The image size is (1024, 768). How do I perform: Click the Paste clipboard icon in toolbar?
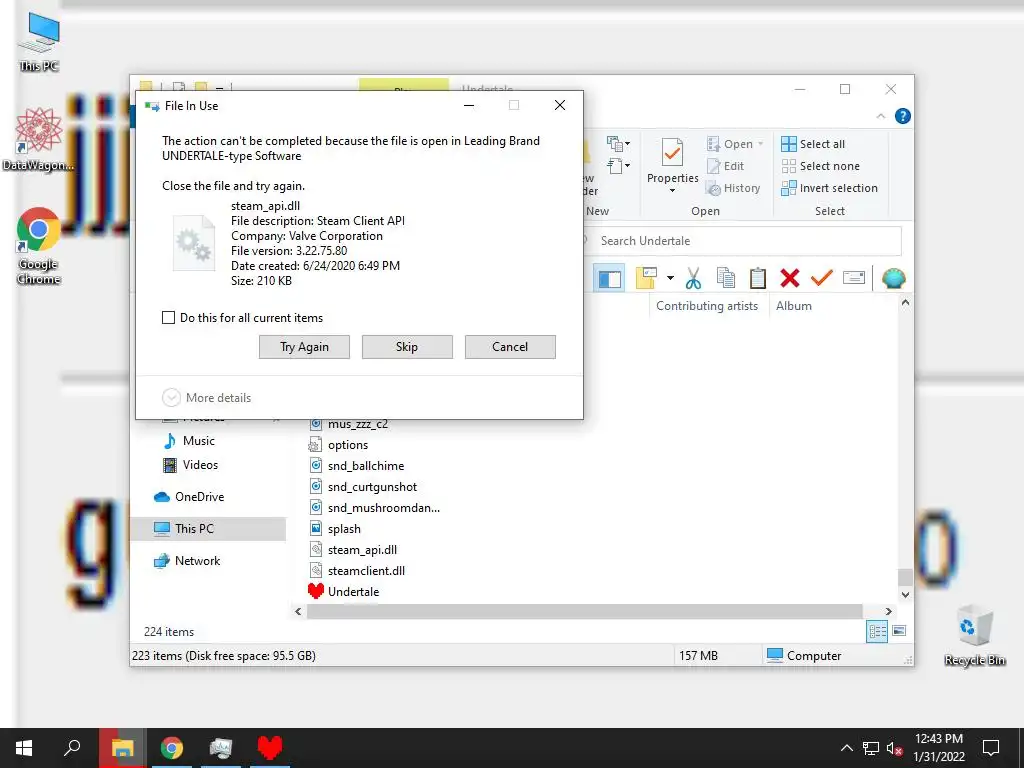[758, 278]
